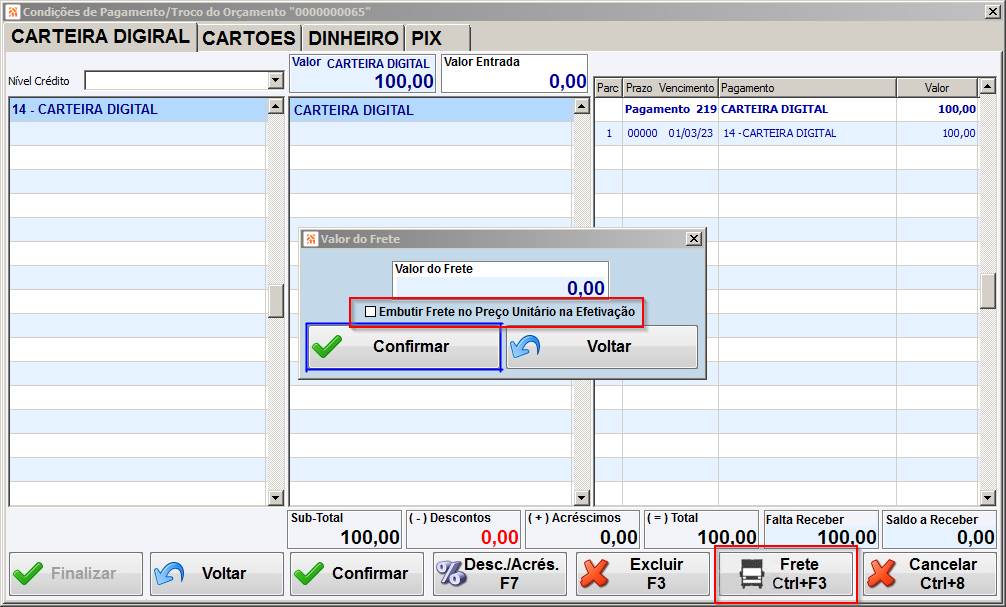Screen dimensions: 1006x607
Task: Click the green checkmark icon on Finalizar
Action: tap(28, 573)
